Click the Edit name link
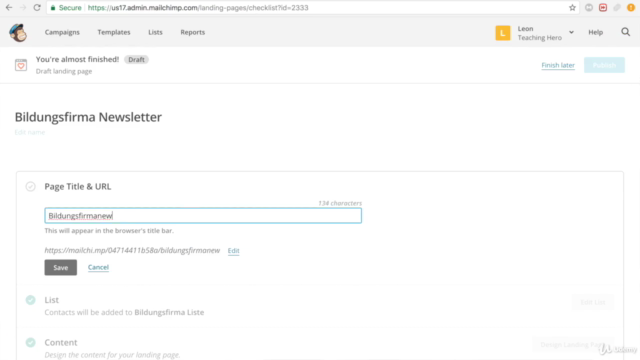 (x=30, y=132)
